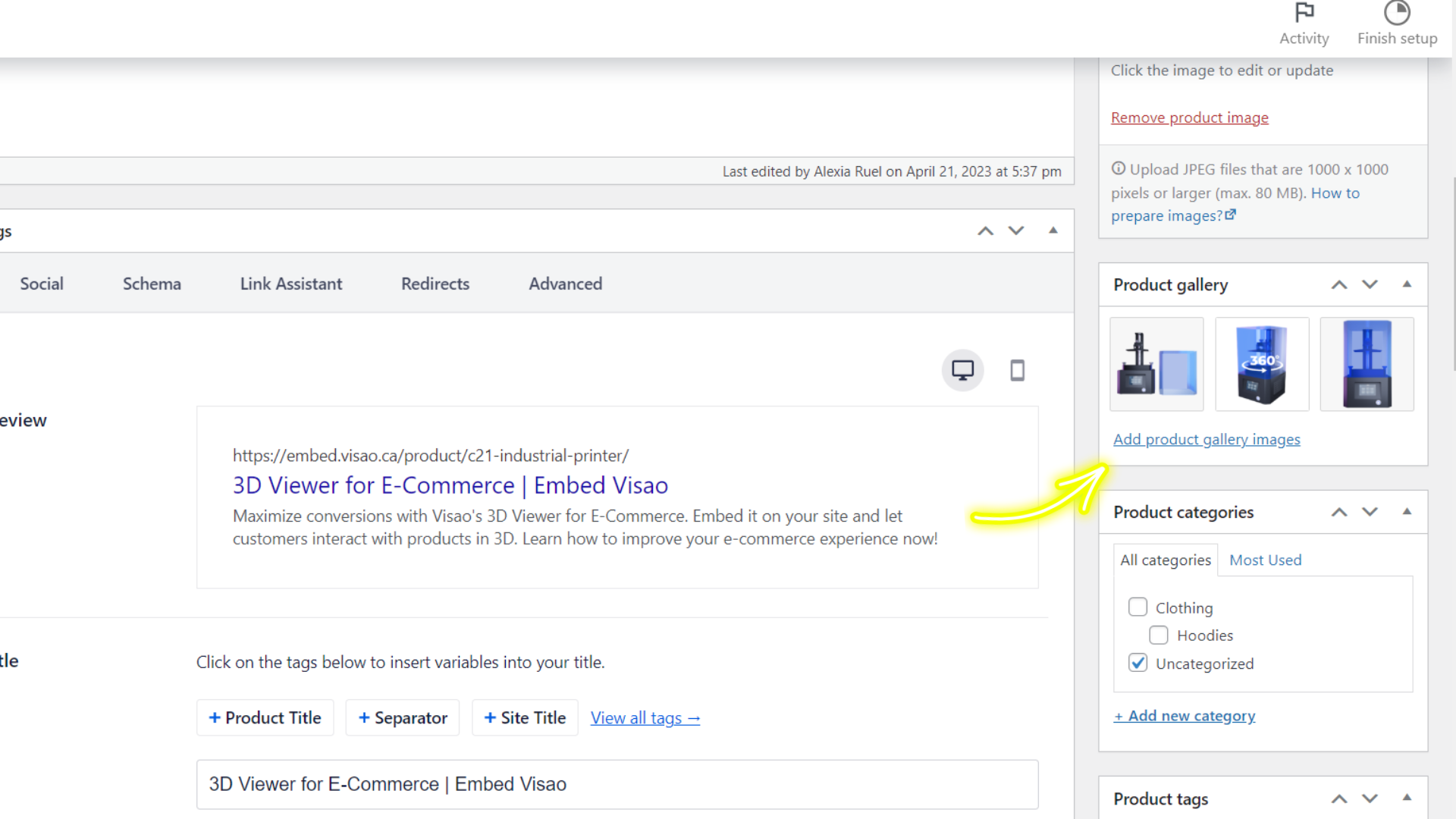The height and width of the screenshot is (819, 1456).
Task: Move Product tags panel down
Action: [x=1370, y=799]
